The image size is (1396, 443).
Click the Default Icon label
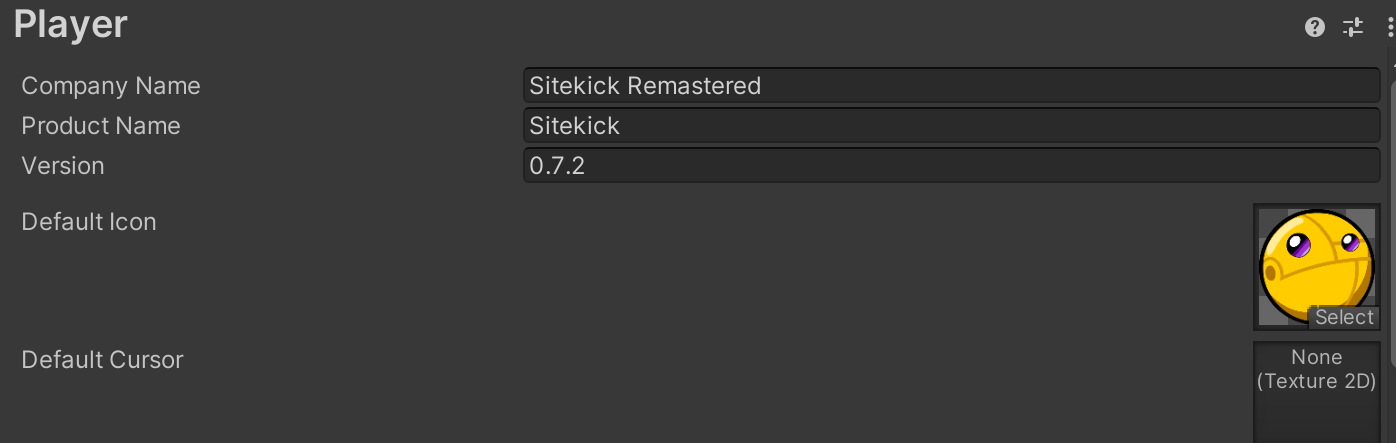click(89, 222)
